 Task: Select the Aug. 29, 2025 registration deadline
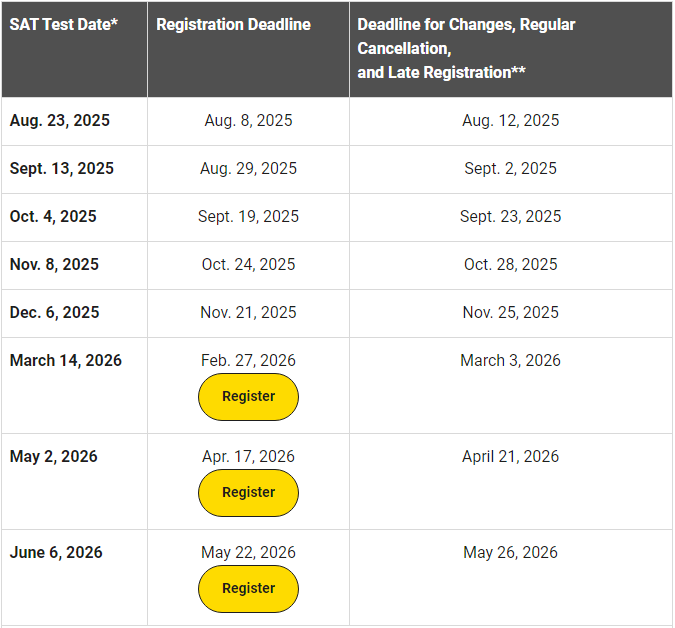pos(248,168)
